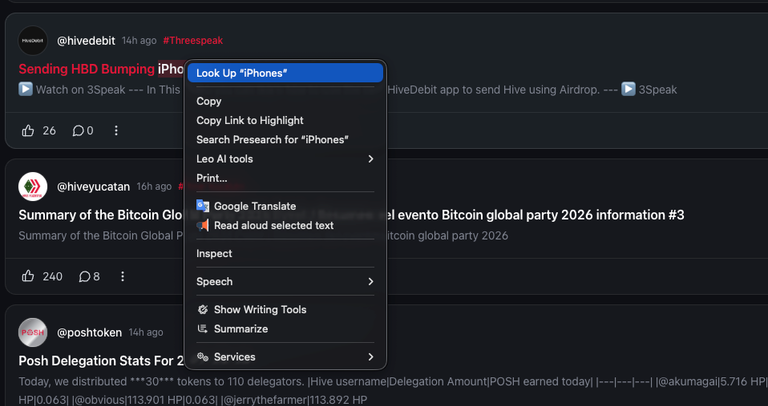768x406 pixels.
Task: Select Show Writing Tools
Action: click(x=285, y=310)
